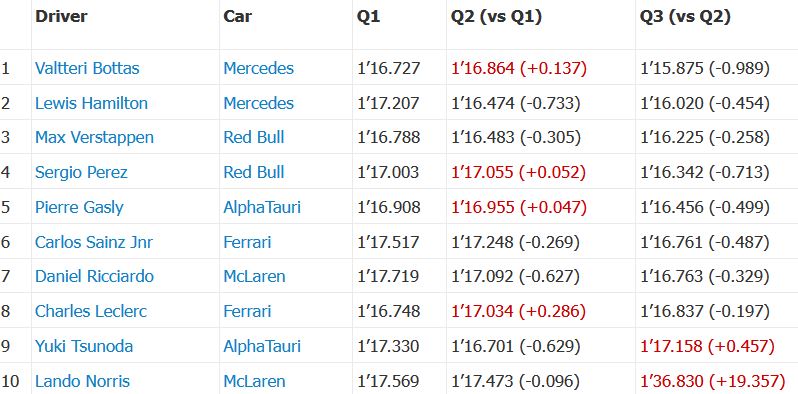Click the Q2 (vs Q1) column header
The height and width of the screenshot is (394, 798).
click(496, 17)
